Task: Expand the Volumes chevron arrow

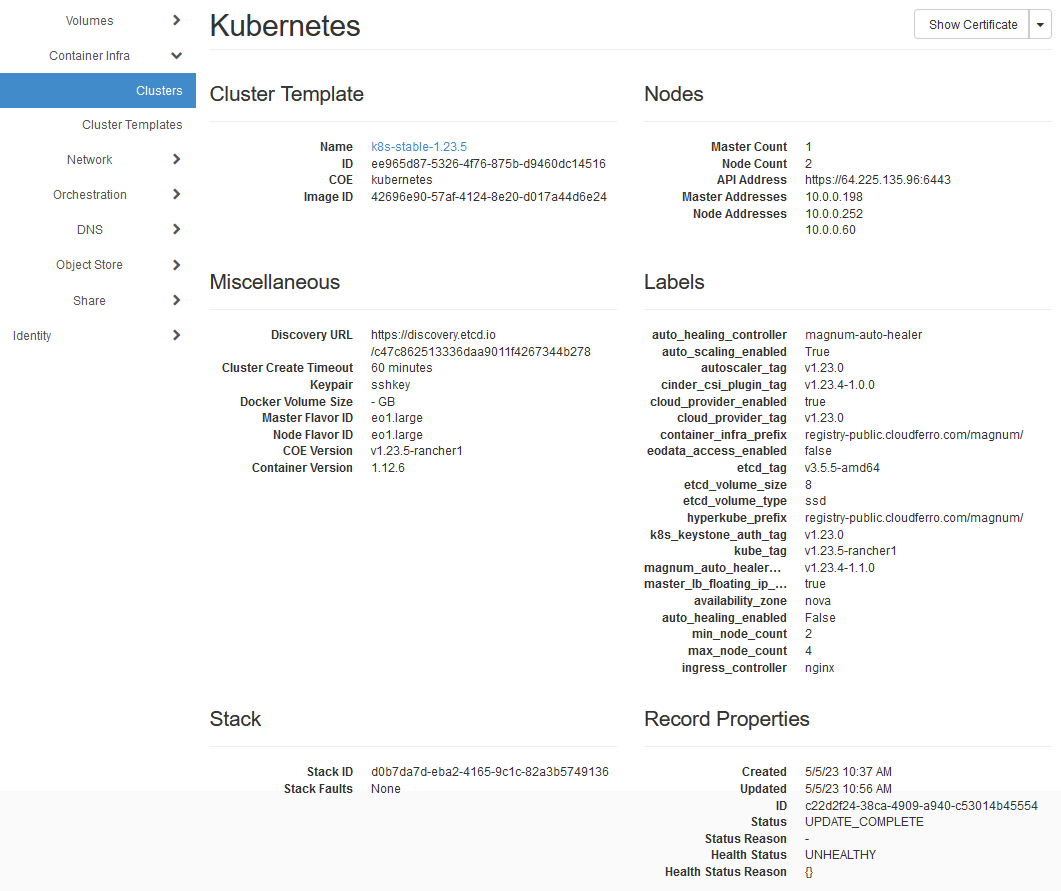Action: pyautogui.click(x=176, y=20)
